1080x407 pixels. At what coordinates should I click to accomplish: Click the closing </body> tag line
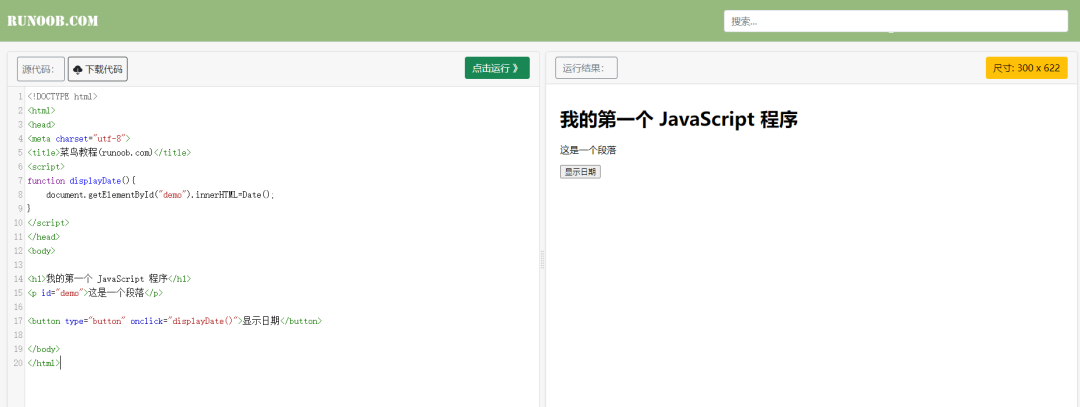pos(43,349)
